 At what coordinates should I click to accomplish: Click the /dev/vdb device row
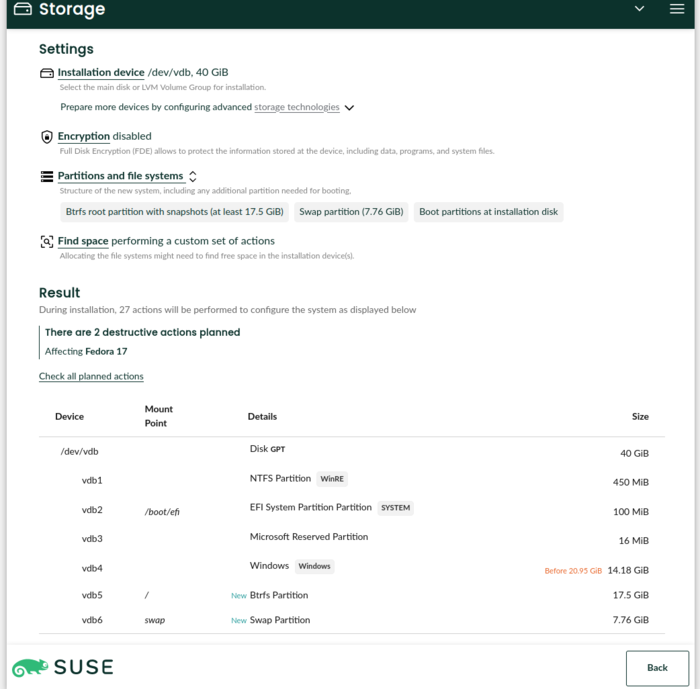coord(80,452)
